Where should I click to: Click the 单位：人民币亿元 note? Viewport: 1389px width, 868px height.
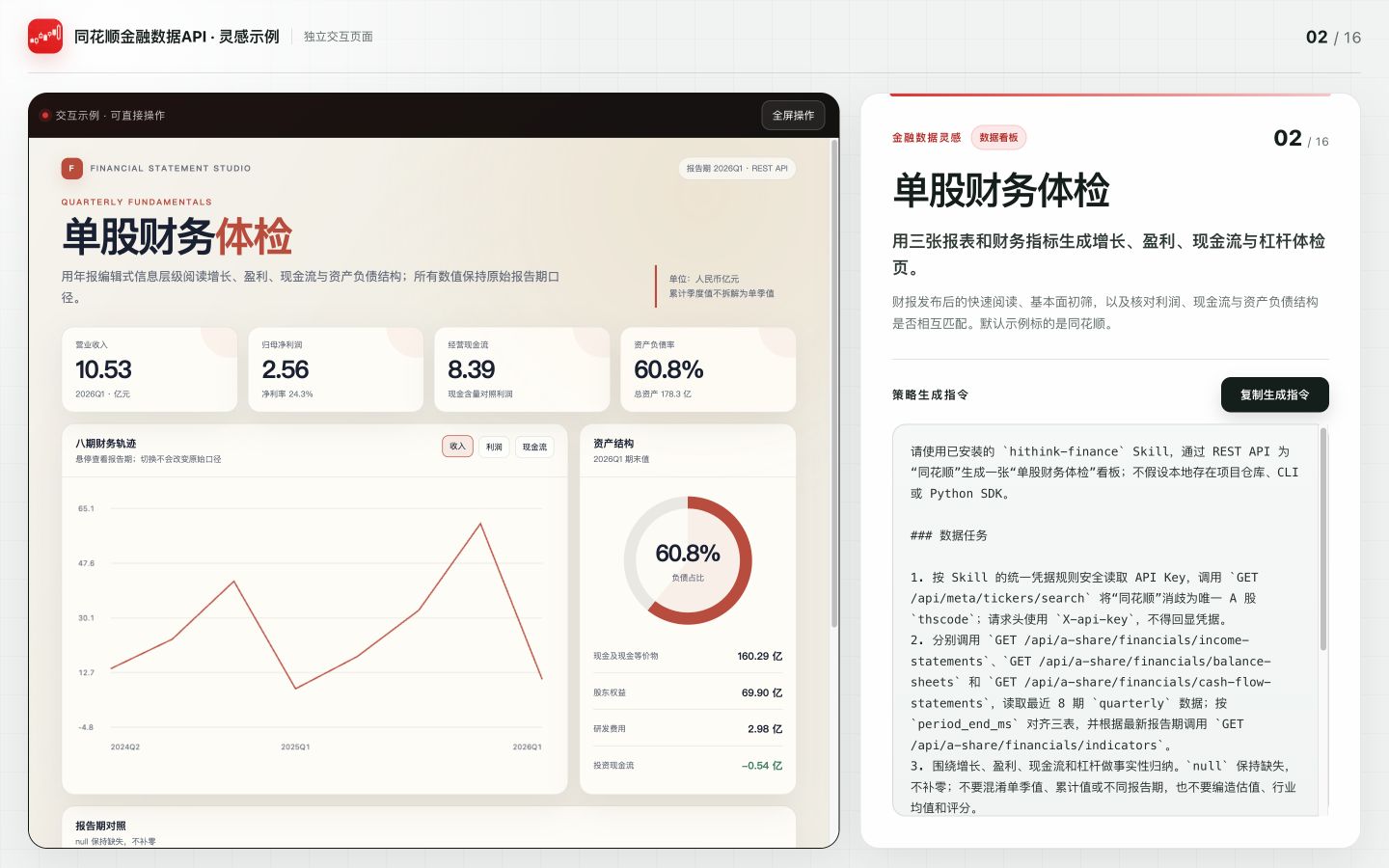point(704,279)
